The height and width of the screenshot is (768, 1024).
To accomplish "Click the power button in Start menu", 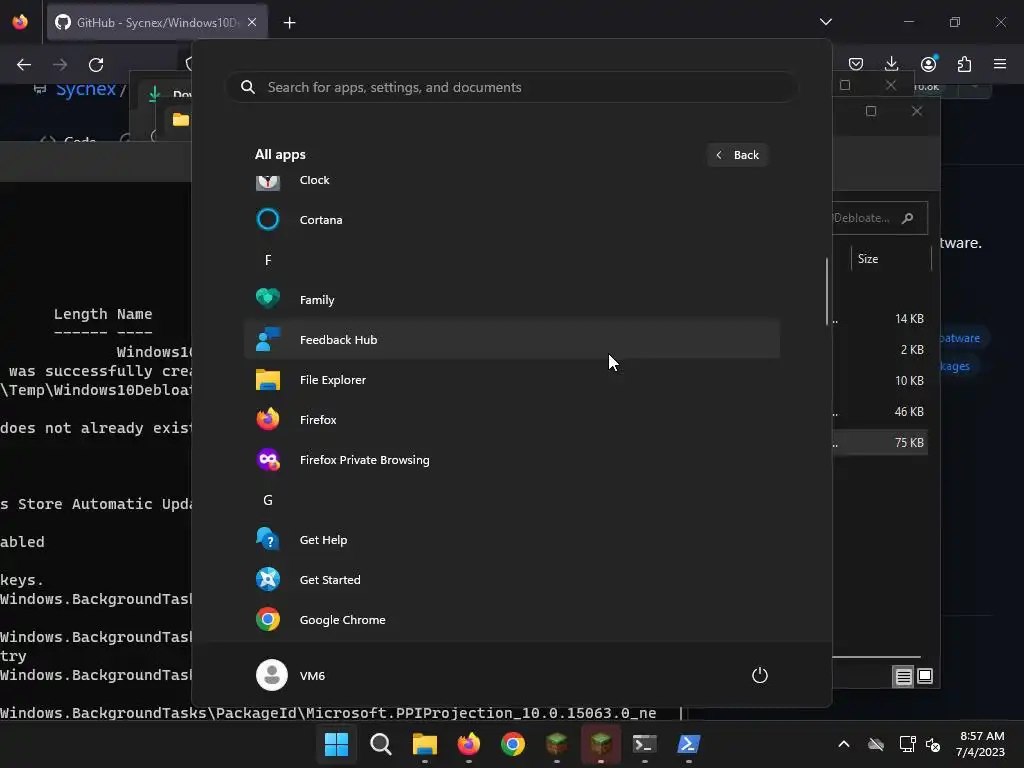I will 760,675.
